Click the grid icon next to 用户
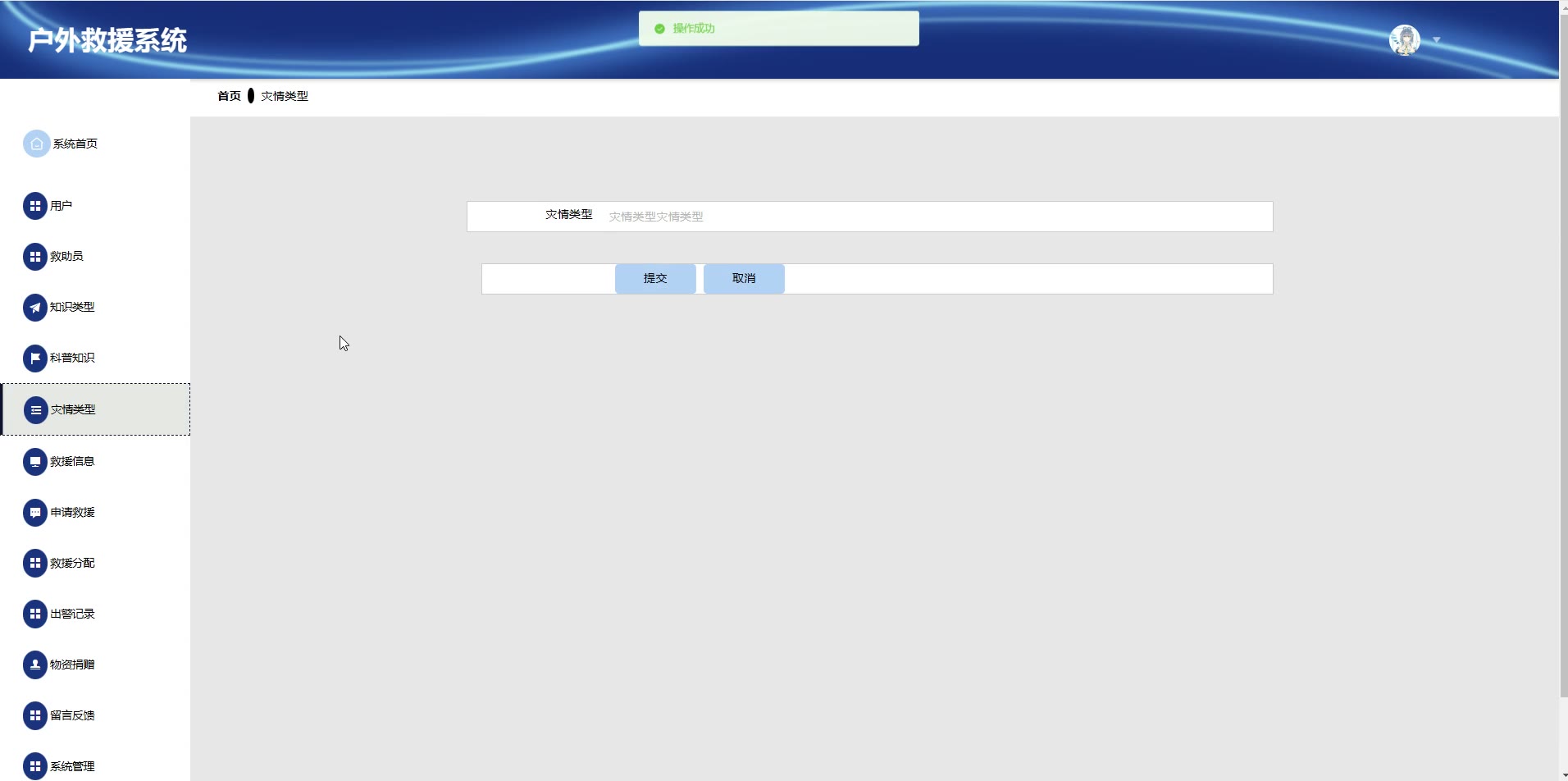 click(x=35, y=206)
